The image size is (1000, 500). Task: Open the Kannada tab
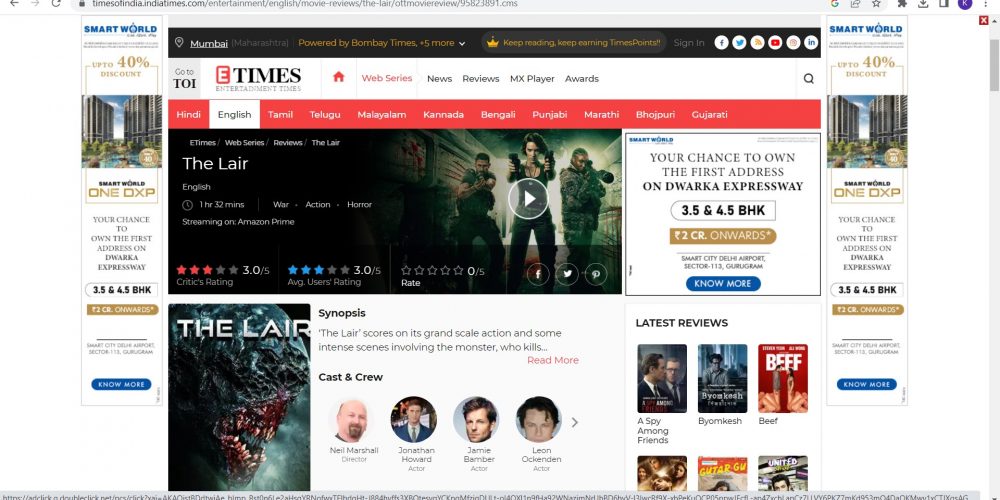(x=443, y=115)
